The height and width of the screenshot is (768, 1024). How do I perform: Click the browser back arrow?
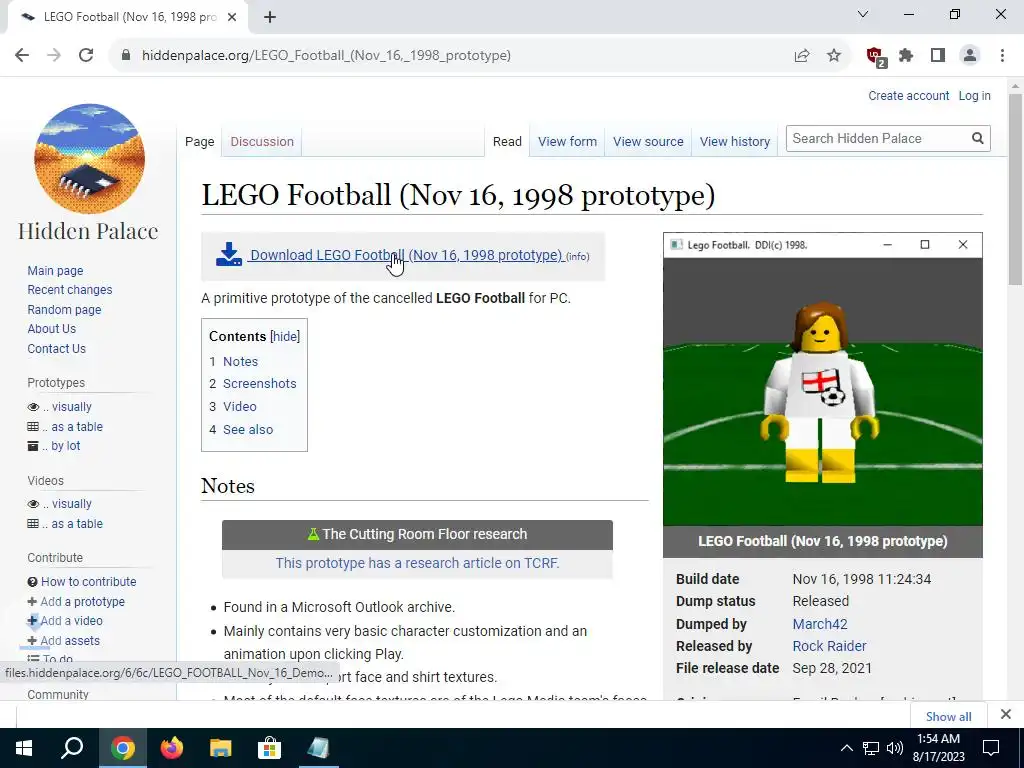click(x=22, y=56)
